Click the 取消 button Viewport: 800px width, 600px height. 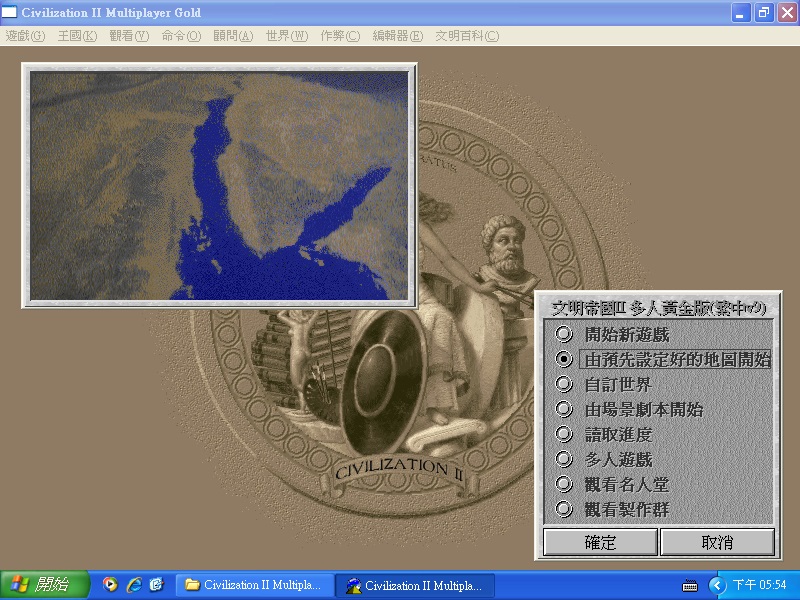[x=717, y=542]
